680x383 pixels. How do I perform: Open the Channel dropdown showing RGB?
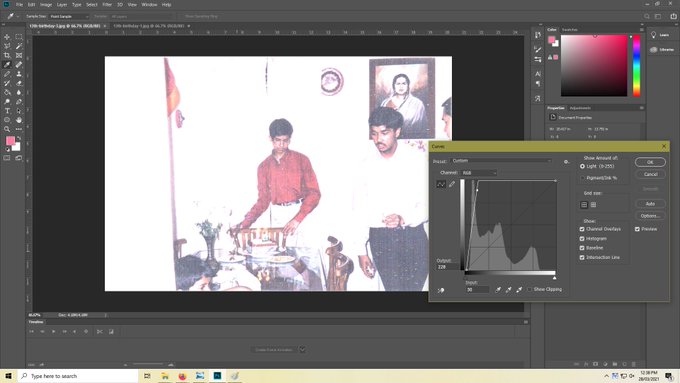tap(479, 173)
